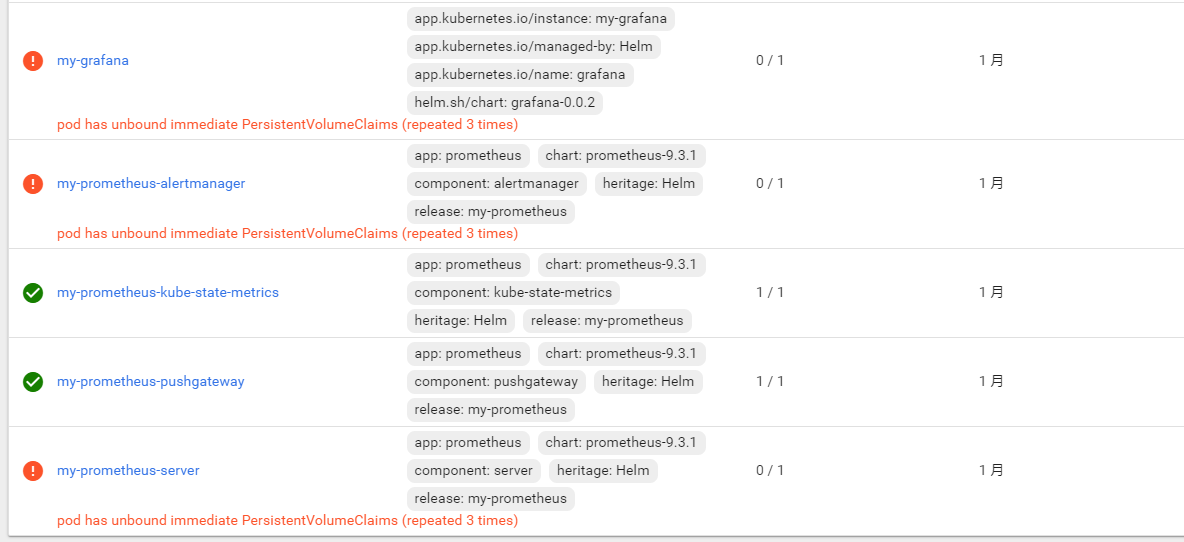
Task: Click the error status icon for my-grafana
Action: pos(32,61)
